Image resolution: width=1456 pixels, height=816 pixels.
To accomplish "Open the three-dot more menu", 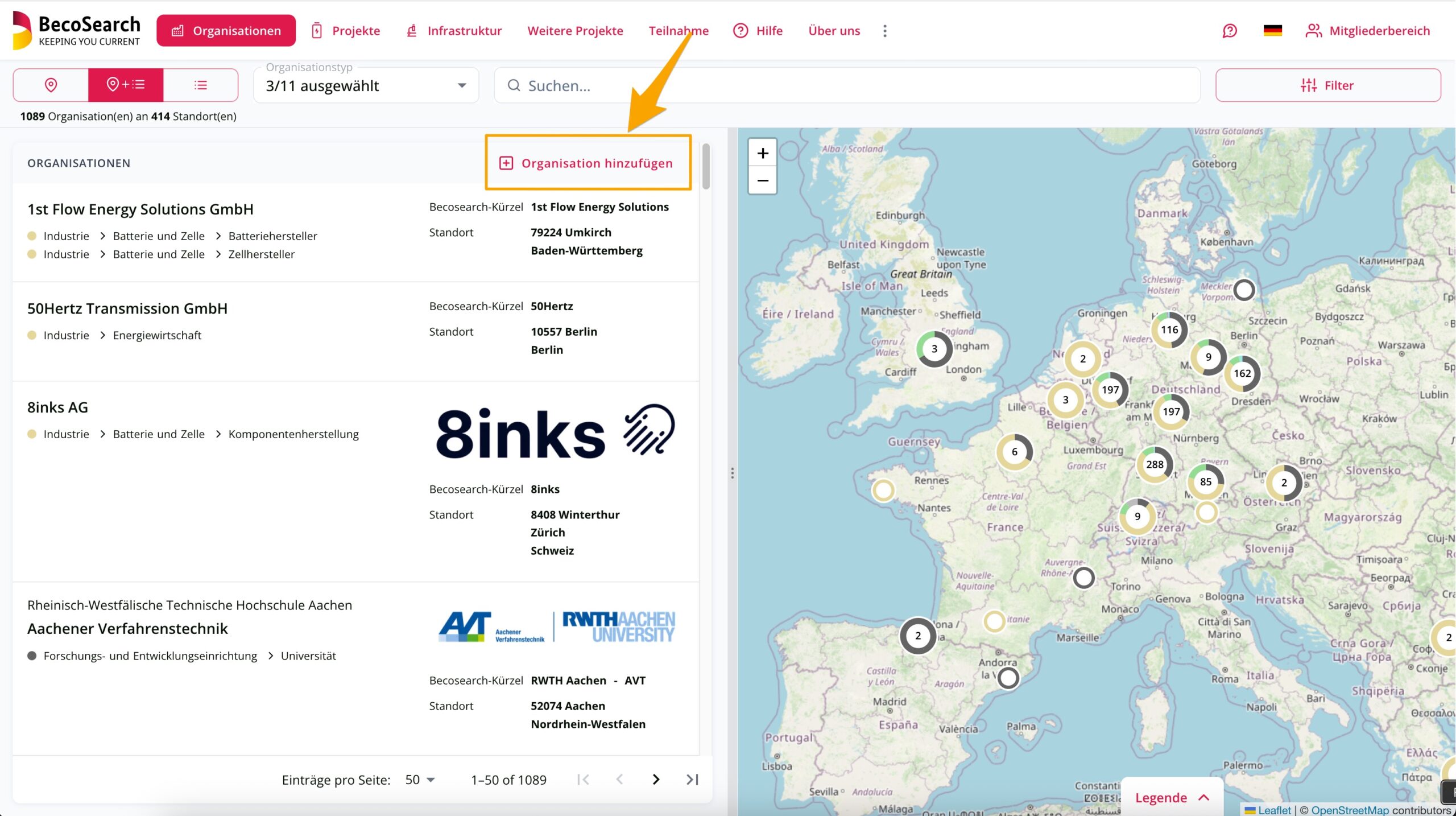I will pyautogui.click(x=884, y=31).
